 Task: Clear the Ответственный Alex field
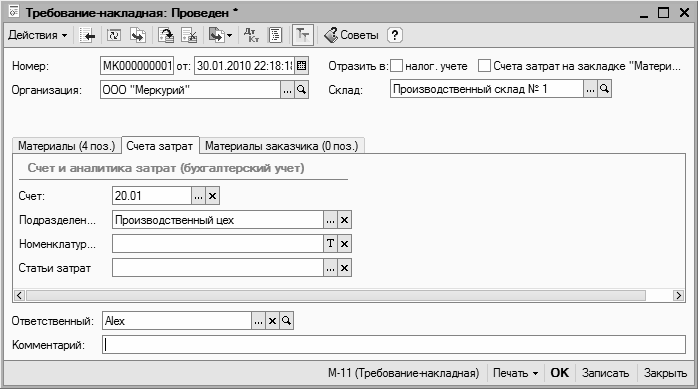tap(272, 320)
